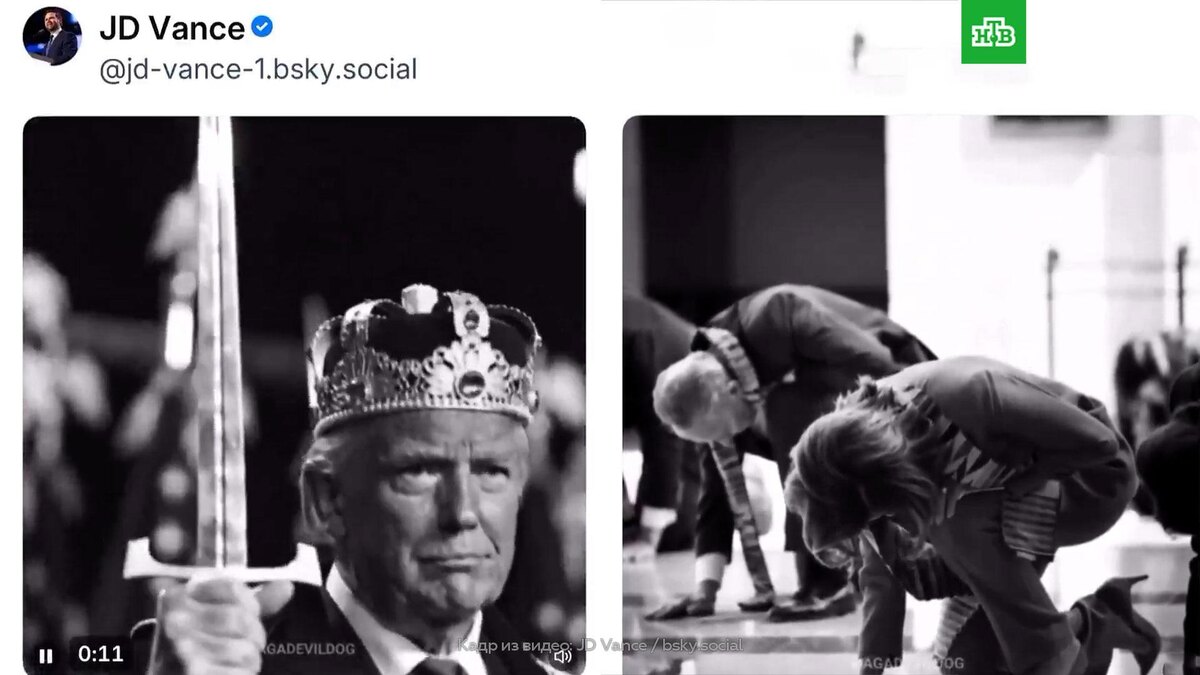The height and width of the screenshot is (675, 1200).
Task: Click the "Кадр из видео" caption text
Action: pos(600,645)
